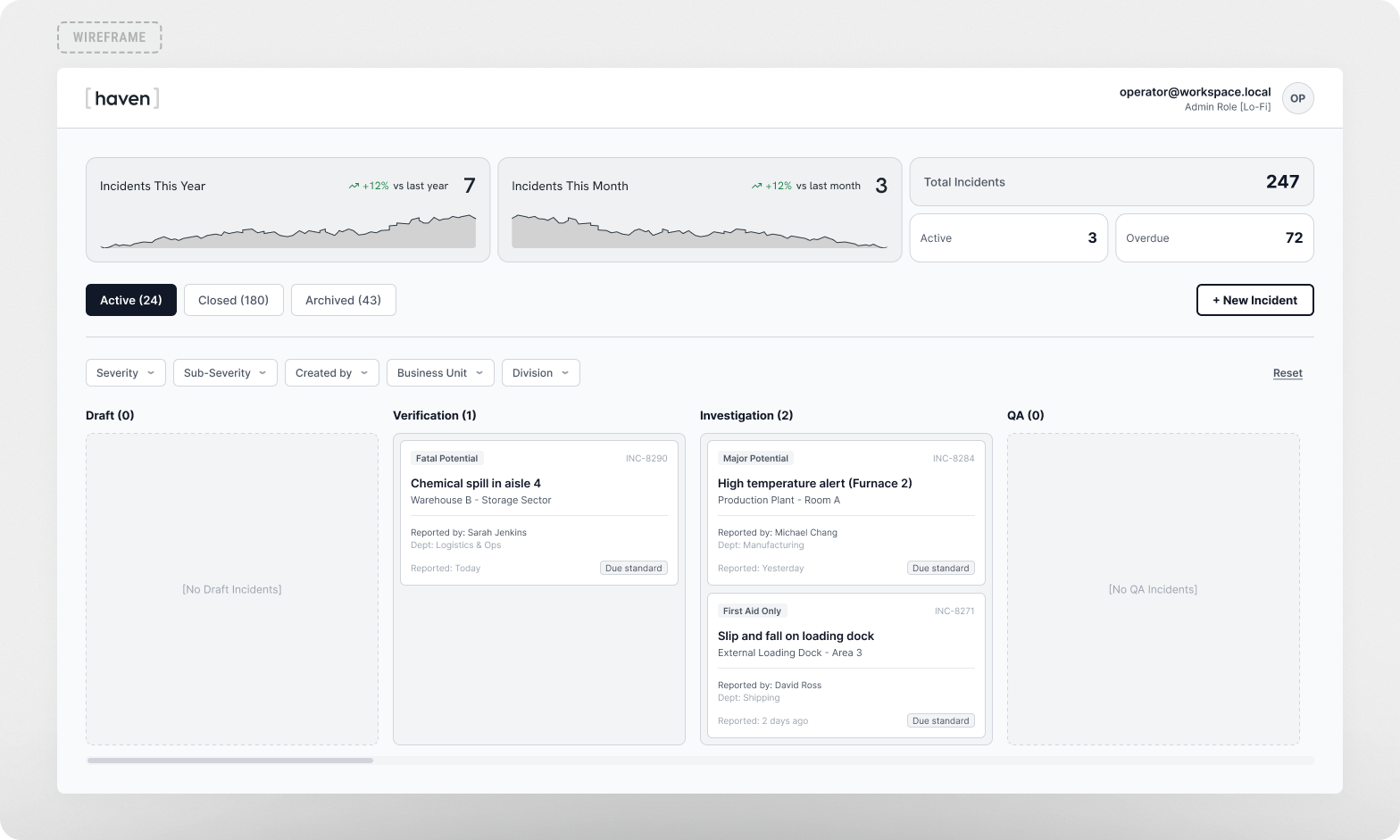Click the [No Draft Incidents] placeholder
Viewport: 1400px width, 840px height.
(232, 589)
